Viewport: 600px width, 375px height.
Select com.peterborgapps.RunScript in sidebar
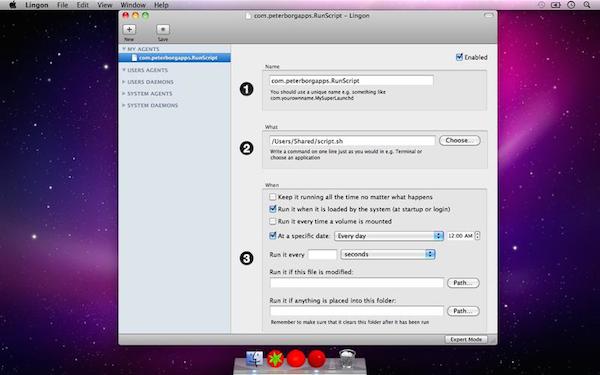[174, 58]
